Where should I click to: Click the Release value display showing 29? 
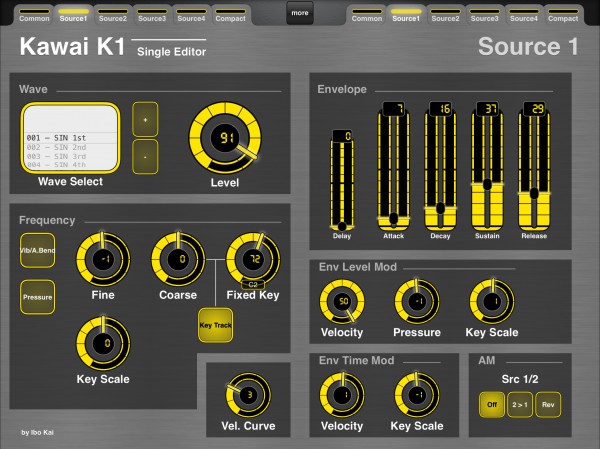click(x=535, y=109)
